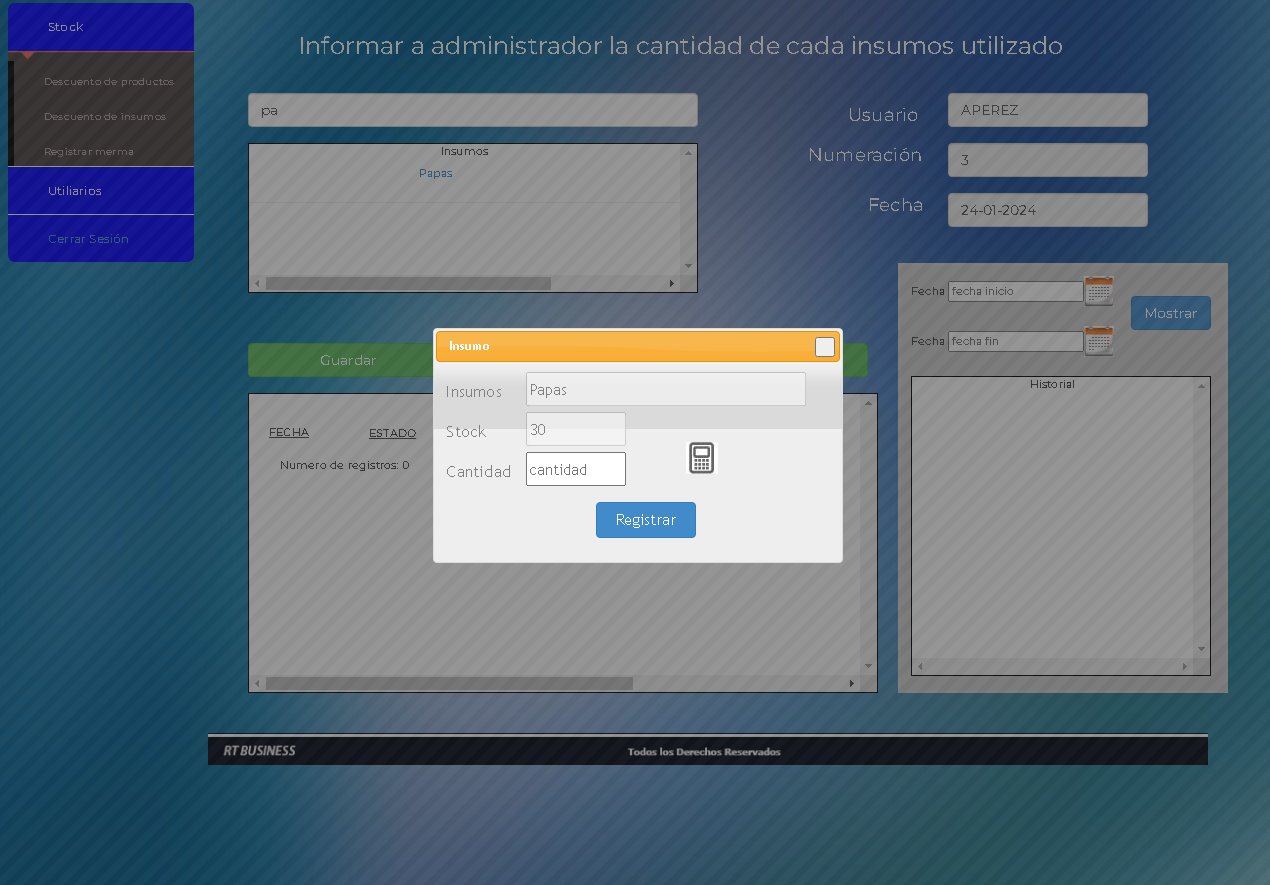Open the calculator icon beside Cantidad
Image resolution: width=1270 pixels, height=885 pixels.
(x=701, y=458)
